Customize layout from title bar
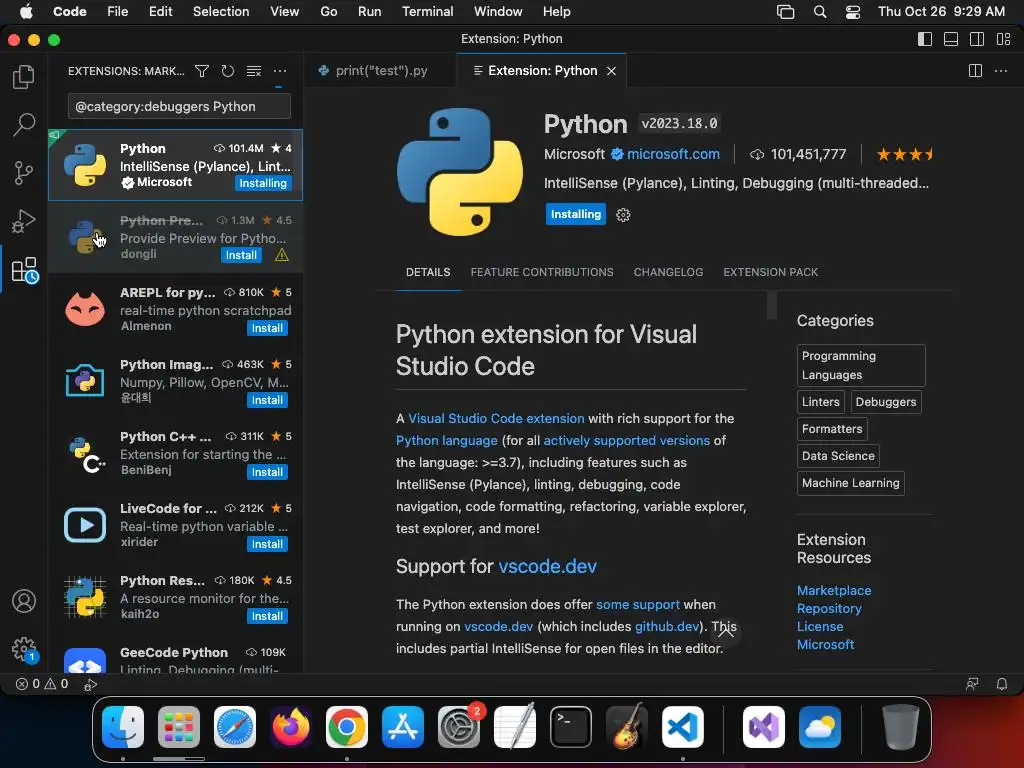This screenshot has width=1024, height=768. click(1004, 39)
